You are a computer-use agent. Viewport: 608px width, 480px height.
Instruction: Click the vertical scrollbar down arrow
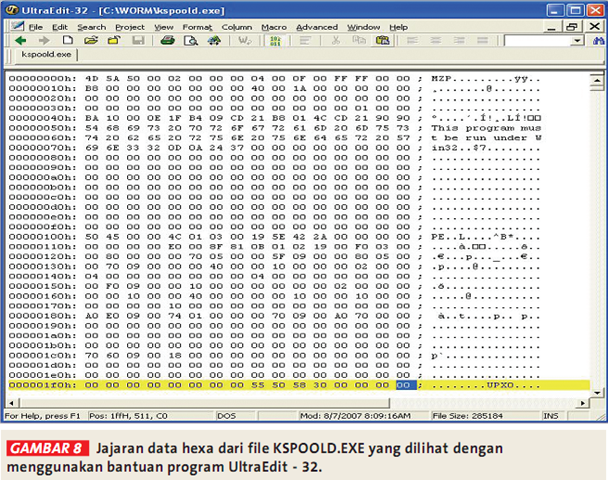point(597,393)
